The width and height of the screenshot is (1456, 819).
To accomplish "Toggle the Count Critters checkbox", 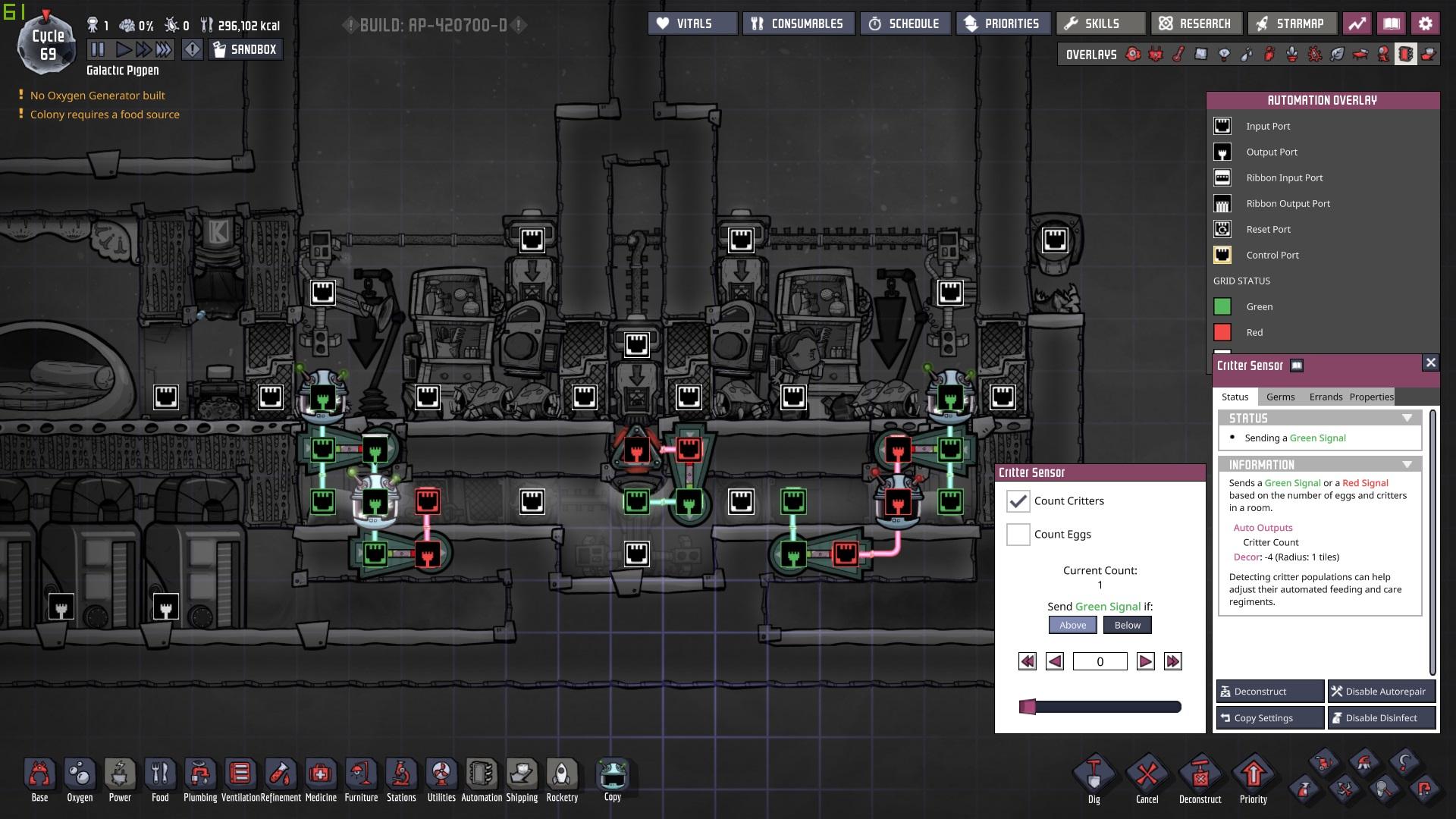I will pyautogui.click(x=1018, y=501).
